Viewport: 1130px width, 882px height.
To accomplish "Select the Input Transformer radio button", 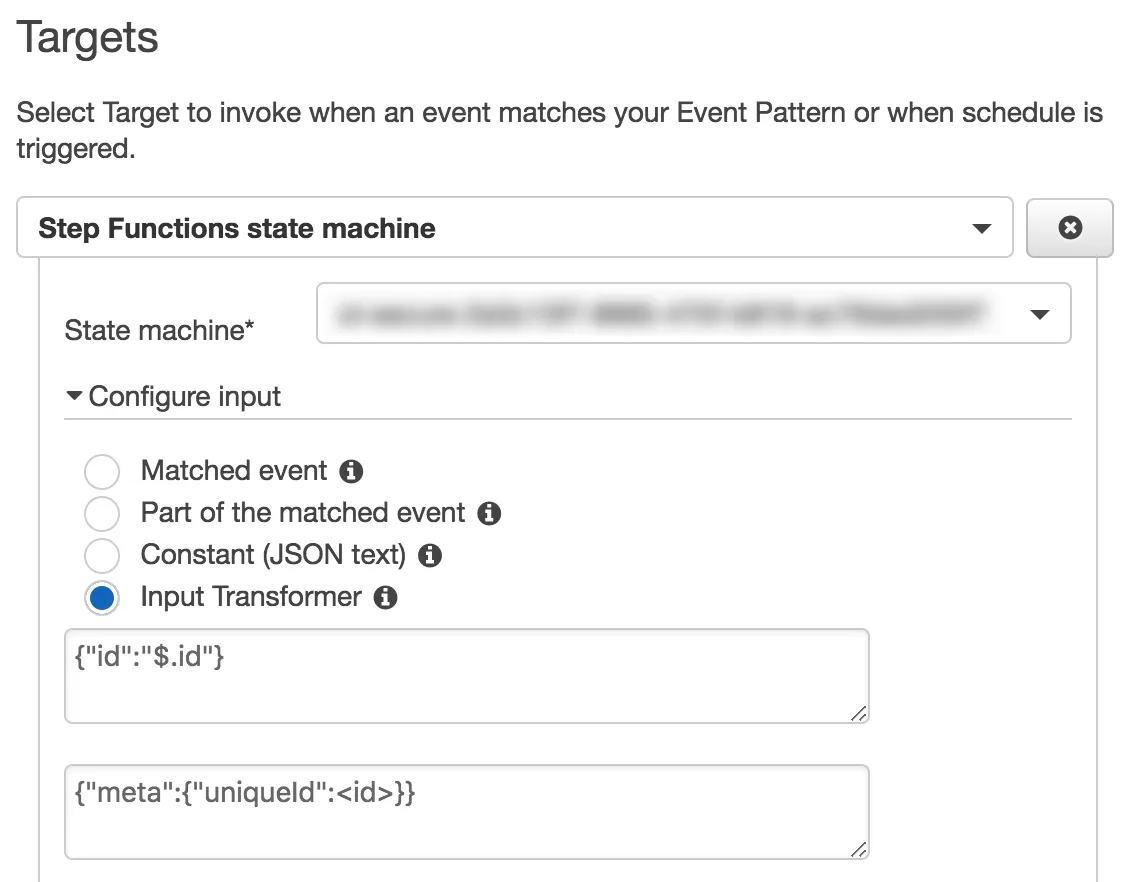I will click(102, 598).
